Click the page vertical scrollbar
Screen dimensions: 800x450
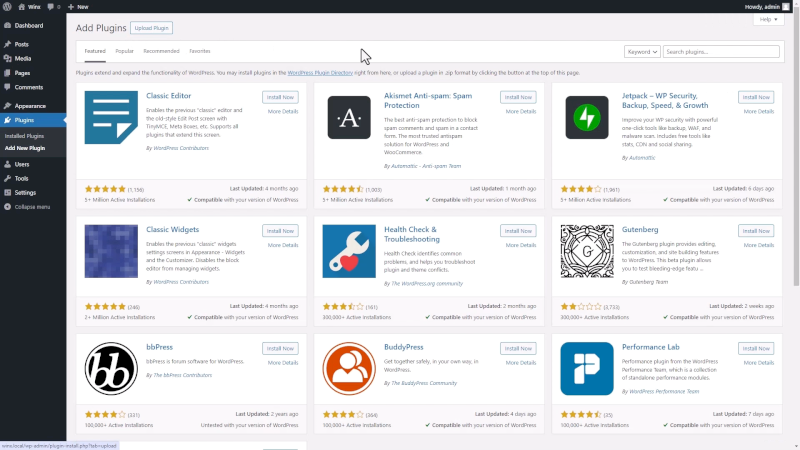[796, 148]
